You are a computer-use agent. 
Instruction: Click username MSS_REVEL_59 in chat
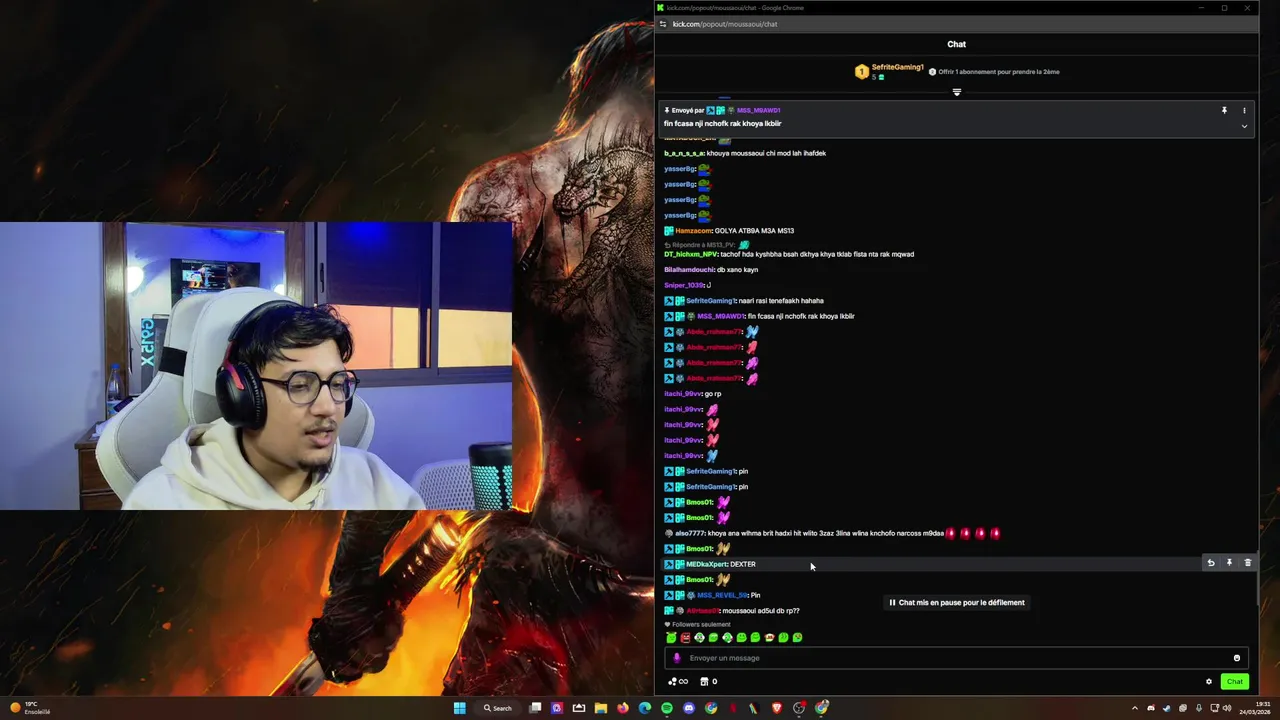[x=722, y=595]
